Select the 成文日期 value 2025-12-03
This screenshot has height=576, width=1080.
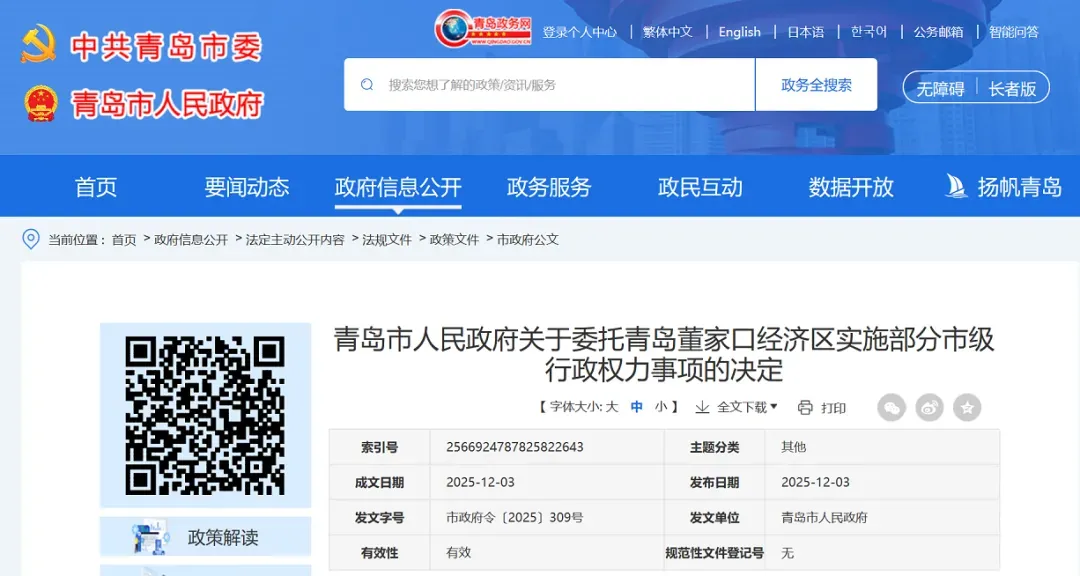pyautogui.click(x=480, y=482)
